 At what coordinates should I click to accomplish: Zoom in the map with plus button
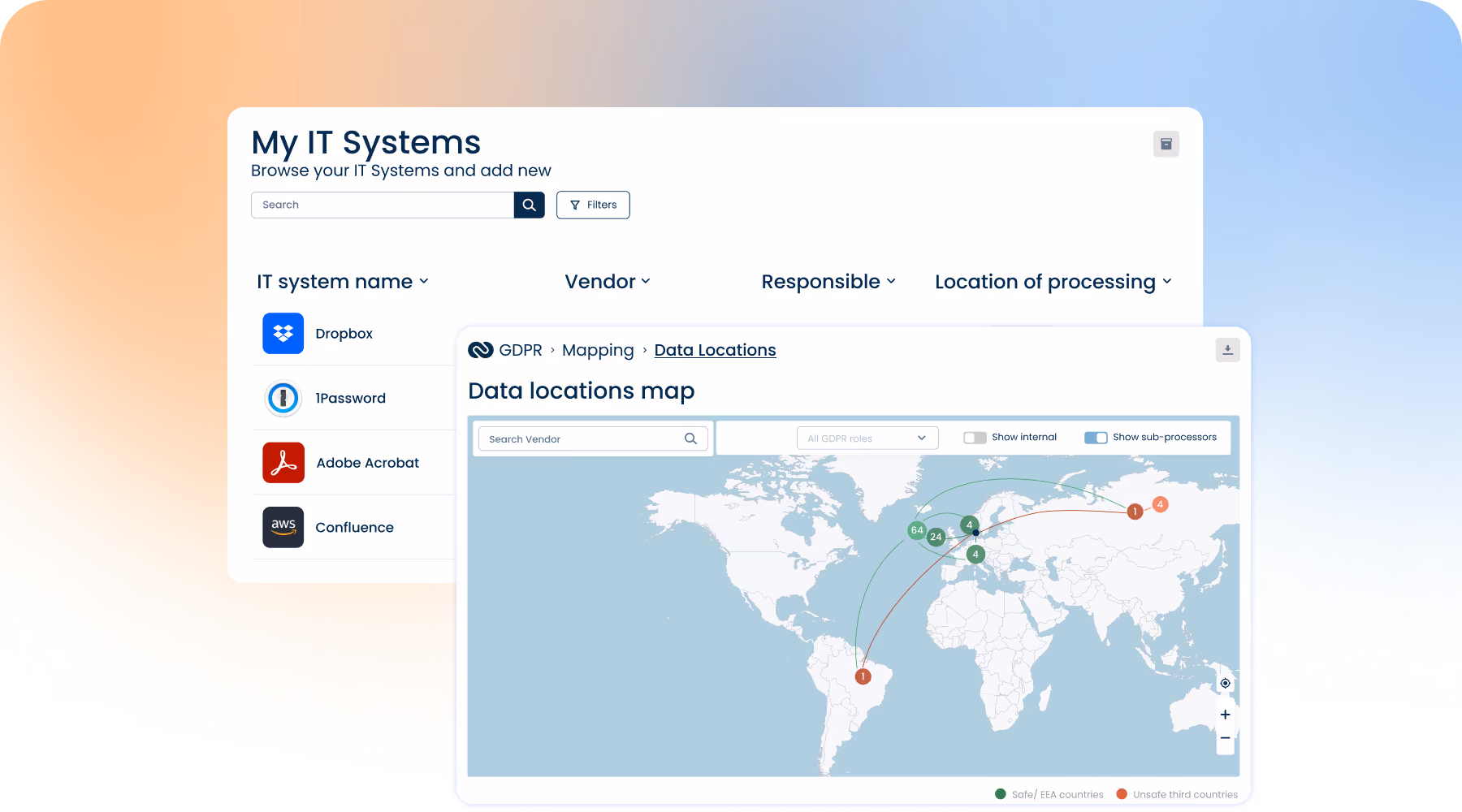pos(1226,715)
